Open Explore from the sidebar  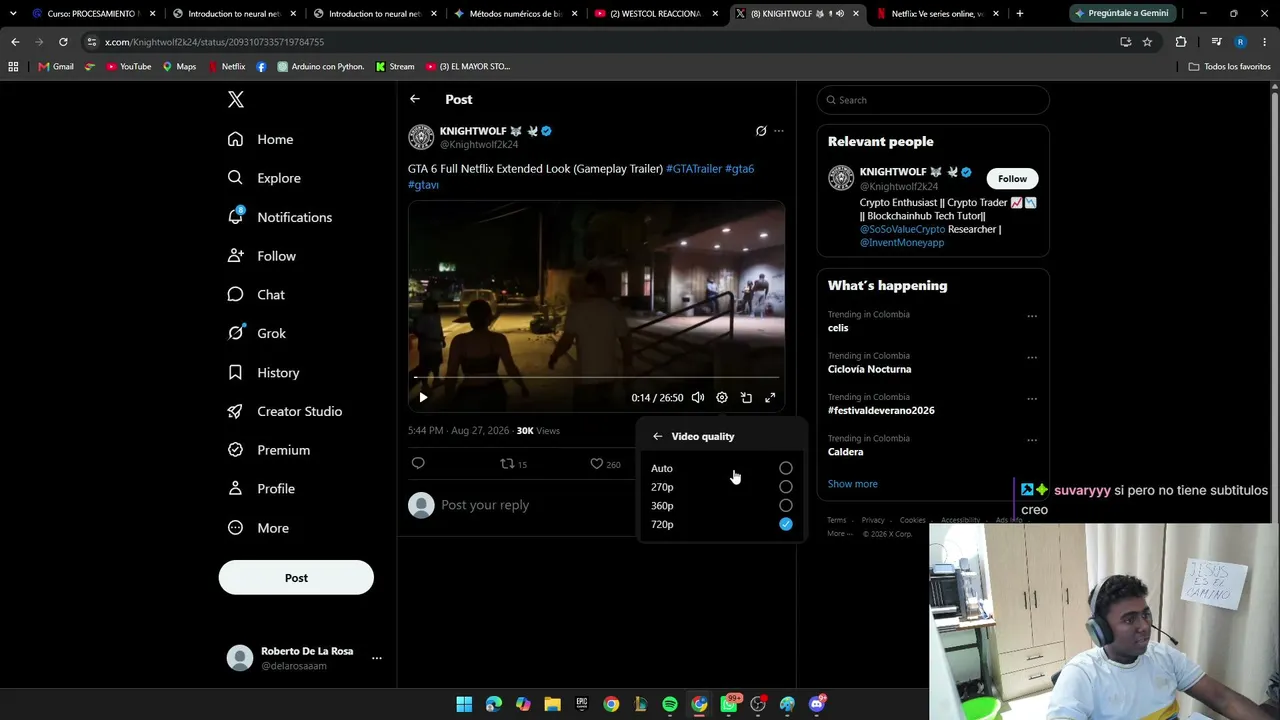264,178
